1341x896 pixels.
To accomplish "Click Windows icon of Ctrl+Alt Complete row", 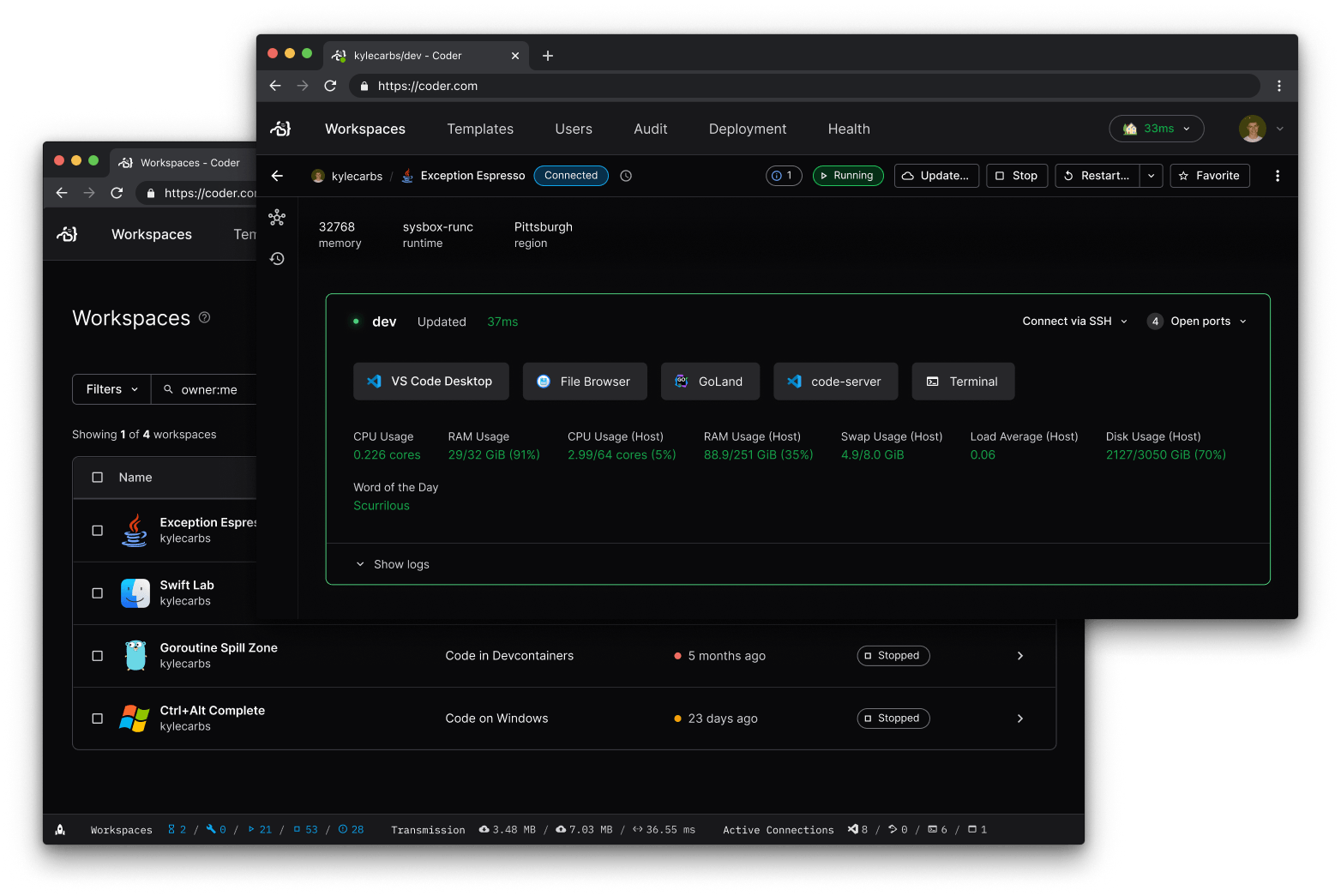I will (135, 719).
